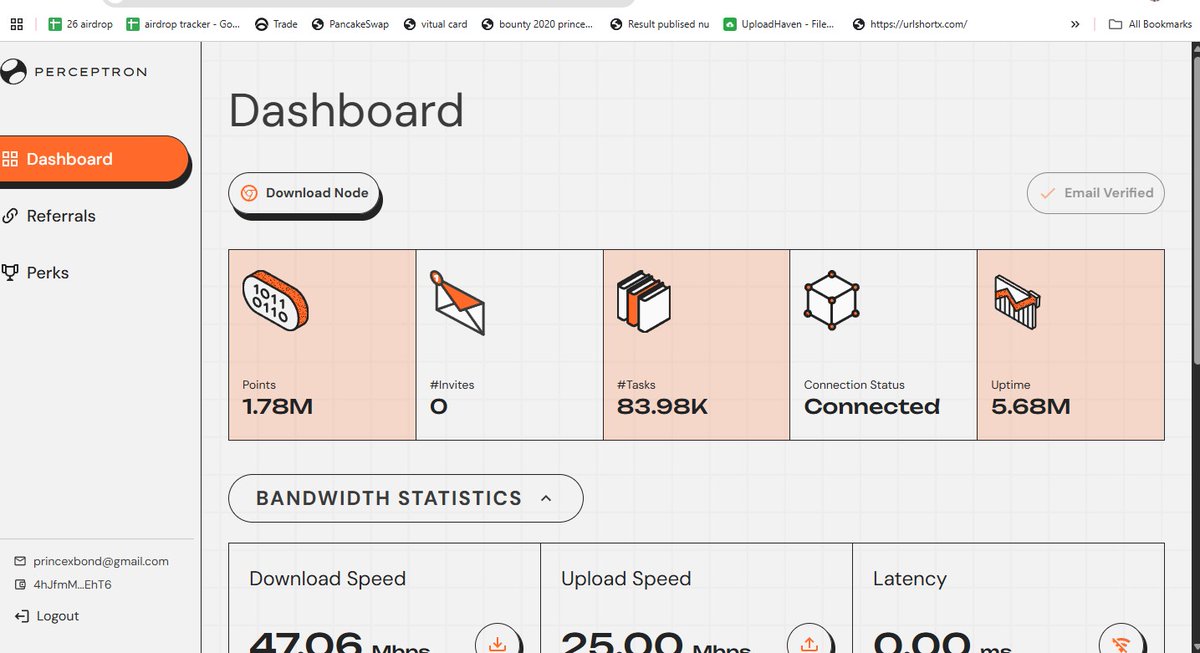The height and width of the screenshot is (653, 1200).
Task: Click the envelope Invites card icon
Action: [x=457, y=302]
